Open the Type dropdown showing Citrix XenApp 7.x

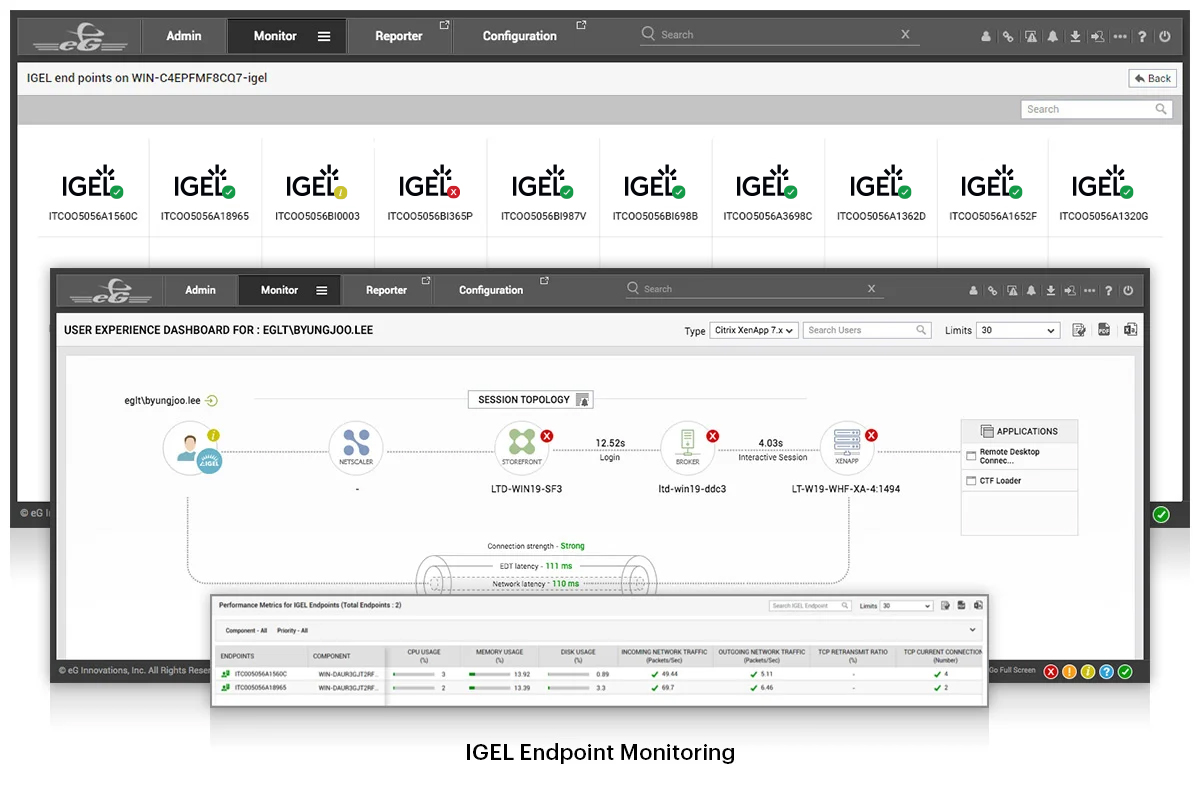click(754, 330)
